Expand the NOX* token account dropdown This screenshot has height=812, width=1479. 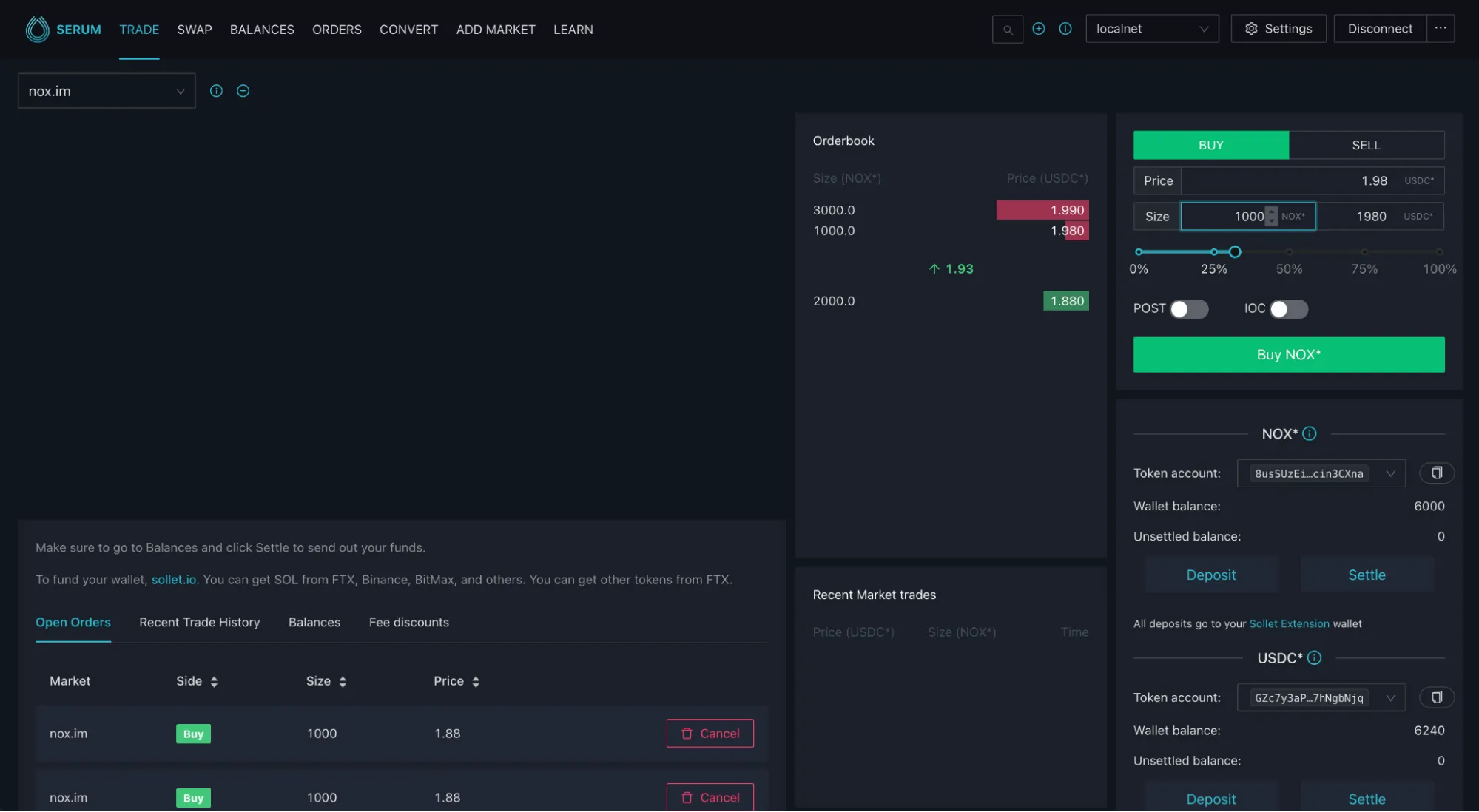tap(1320, 473)
